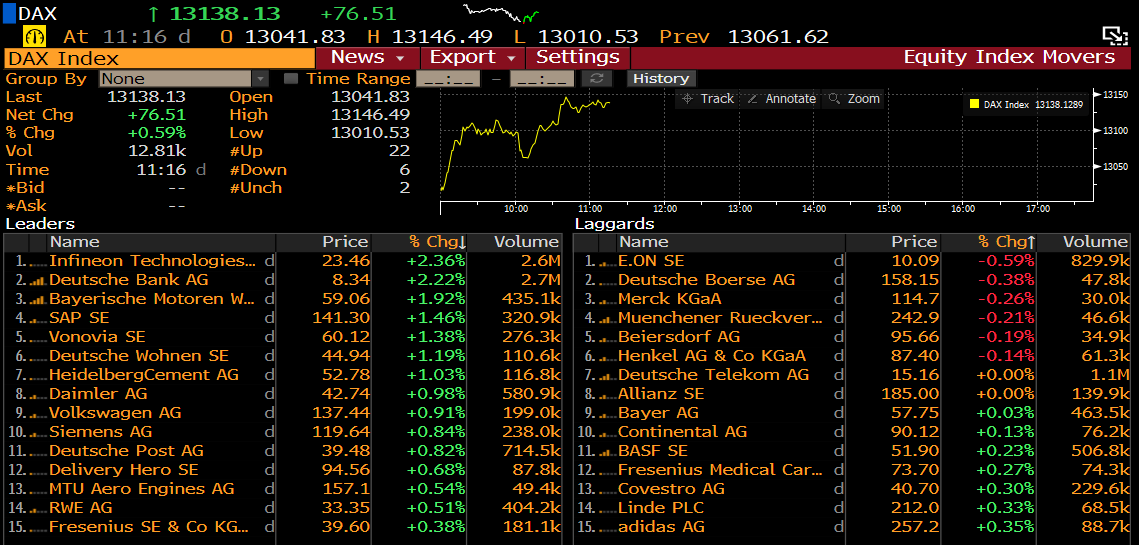Click the #Up value 22
Viewport: 1139px width, 545px height.
pos(400,151)
